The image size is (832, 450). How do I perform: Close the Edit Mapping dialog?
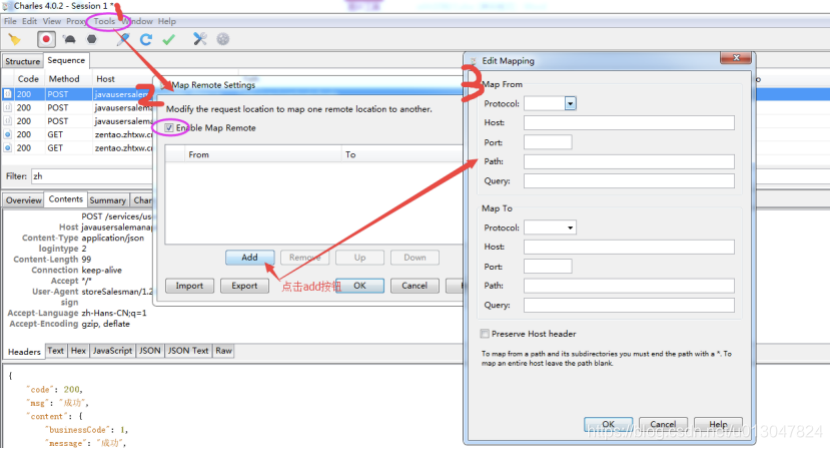[x=736, y=58]
